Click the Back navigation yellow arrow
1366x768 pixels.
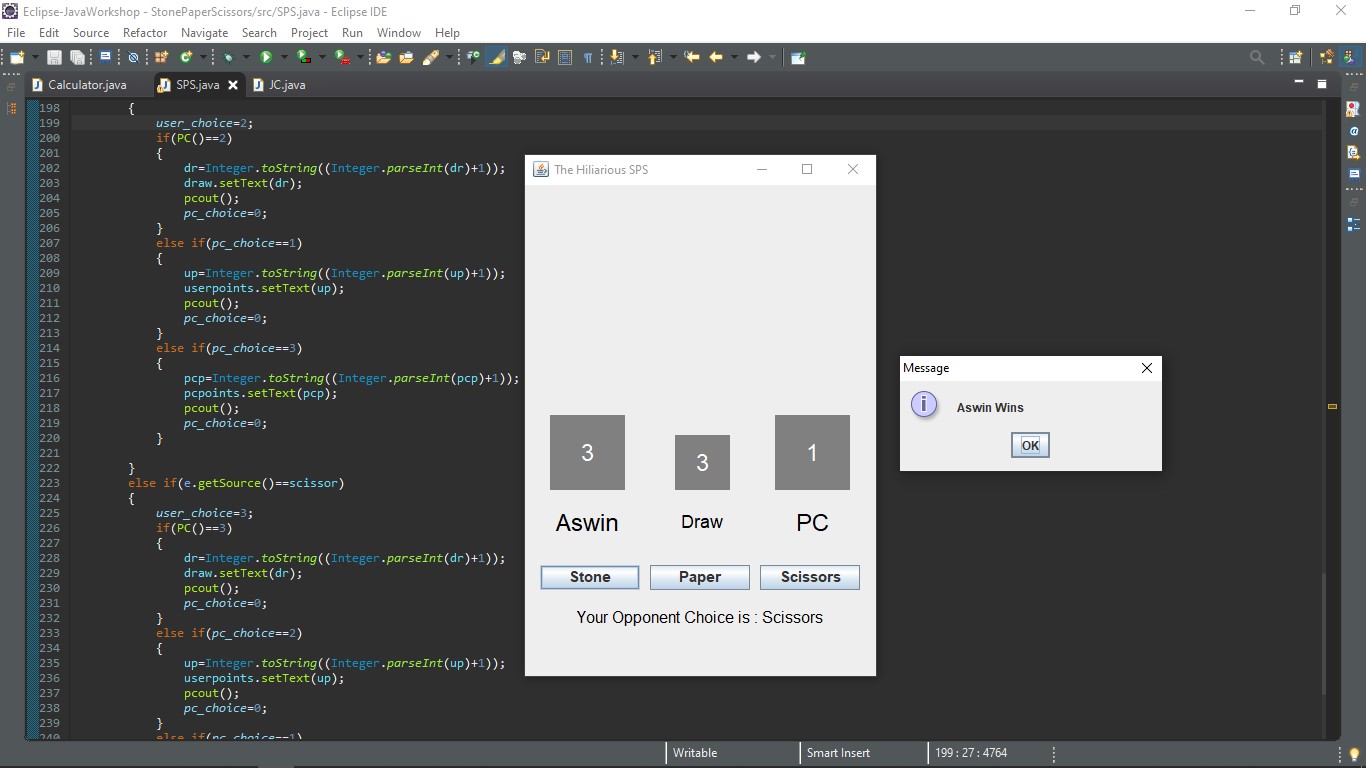coord(716,58)
